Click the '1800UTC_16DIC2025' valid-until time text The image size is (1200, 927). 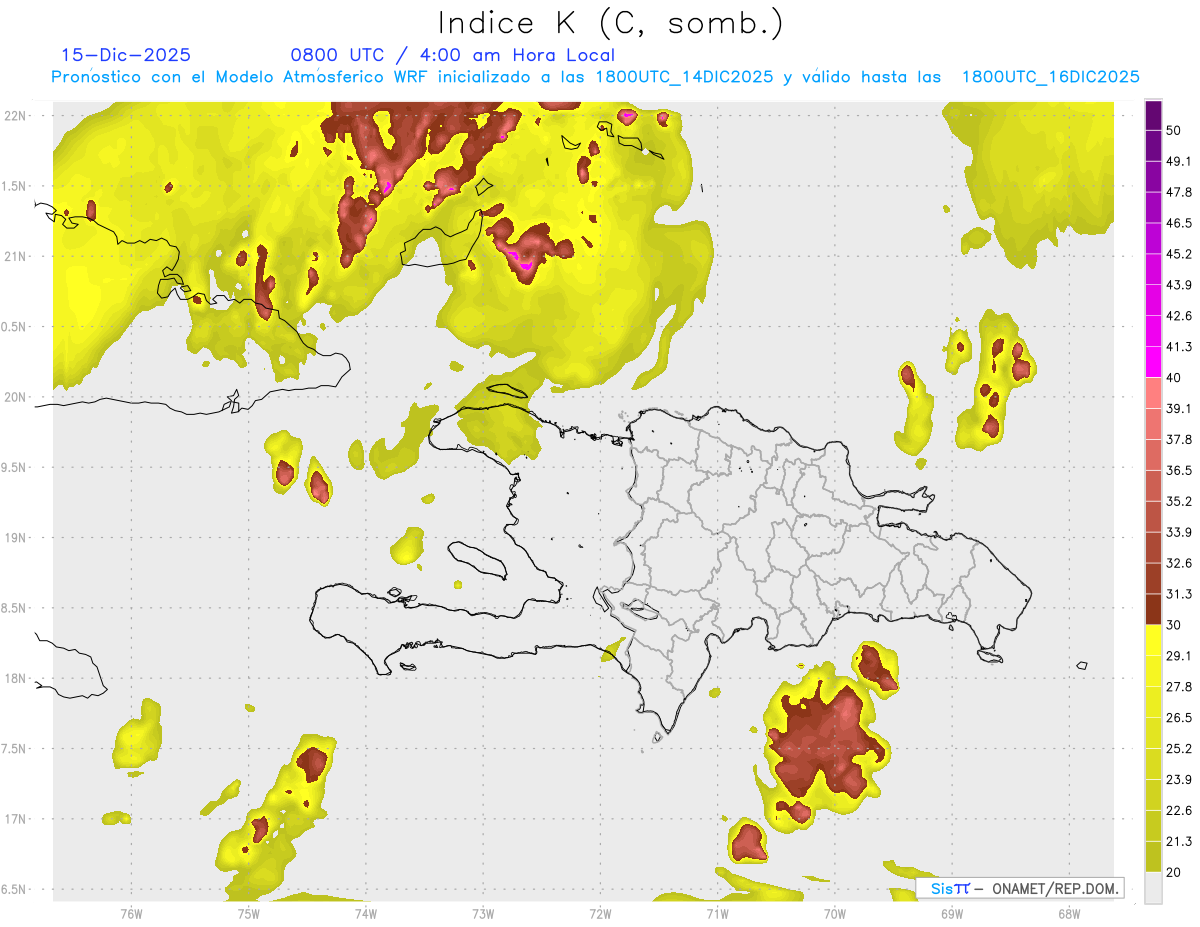(1051, 77)
